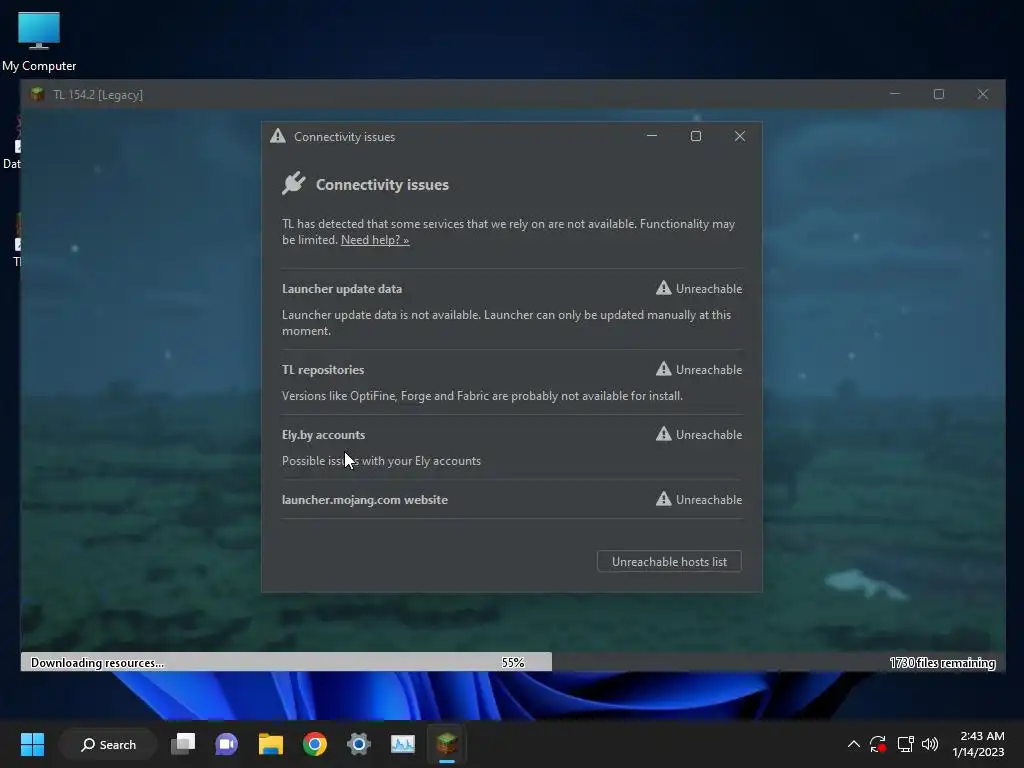The height and width of the screenshot is (768, 1024).
Task: Click the taskbar Search box
Action: [x=108, y=744]
